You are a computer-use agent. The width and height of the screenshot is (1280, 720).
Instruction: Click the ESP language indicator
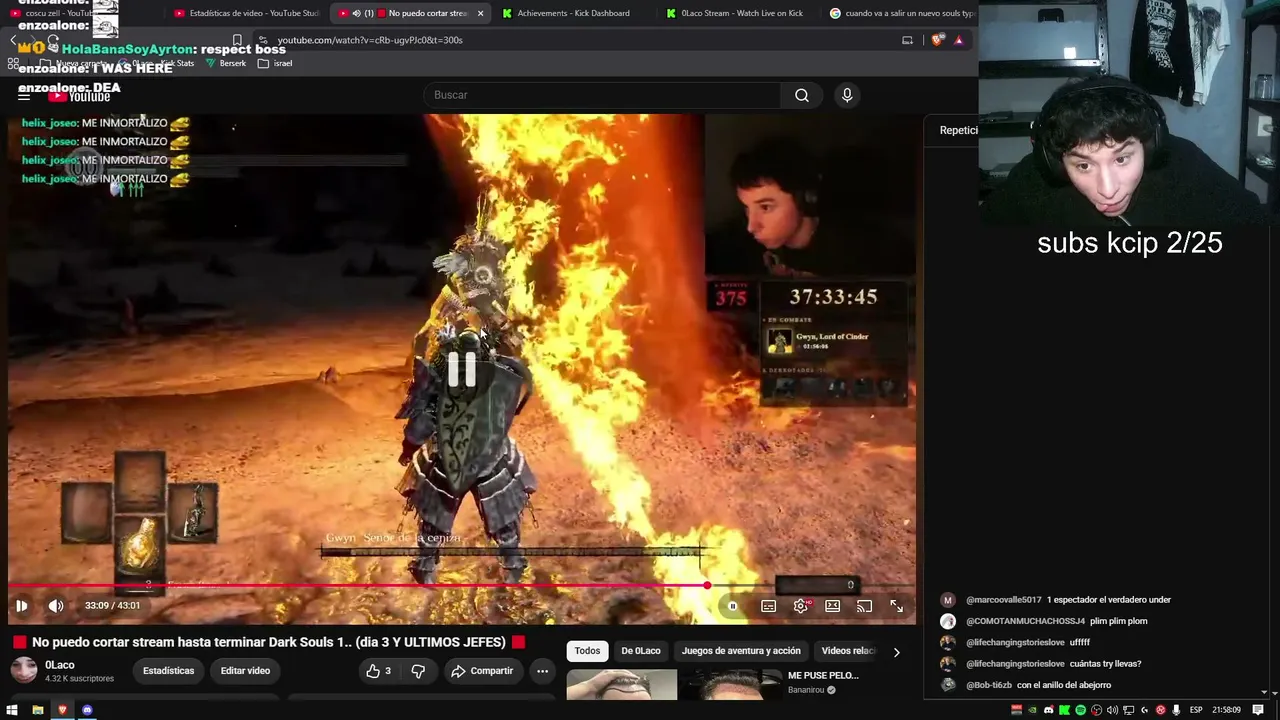[x=1195, y=710]
